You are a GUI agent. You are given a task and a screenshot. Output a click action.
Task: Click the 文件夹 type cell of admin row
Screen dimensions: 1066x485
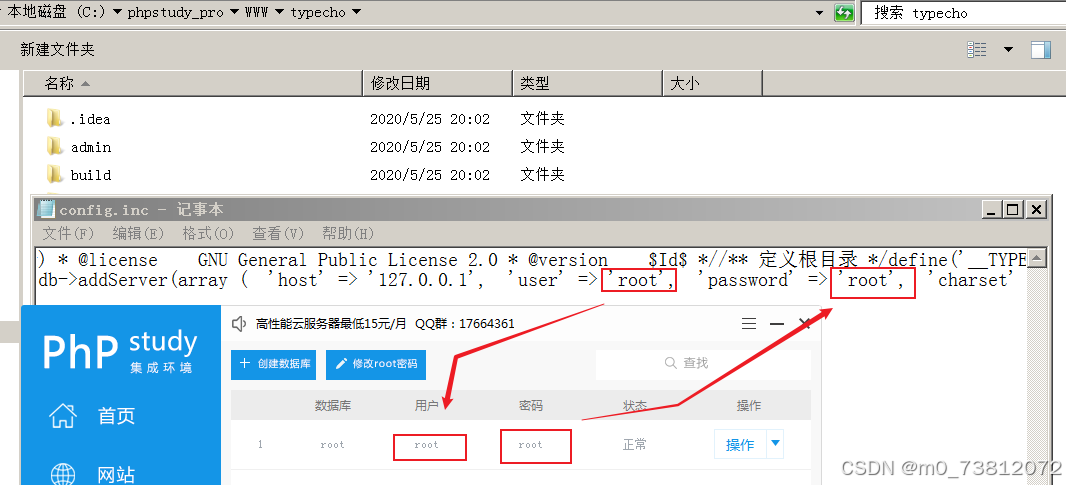coord(542,147)
